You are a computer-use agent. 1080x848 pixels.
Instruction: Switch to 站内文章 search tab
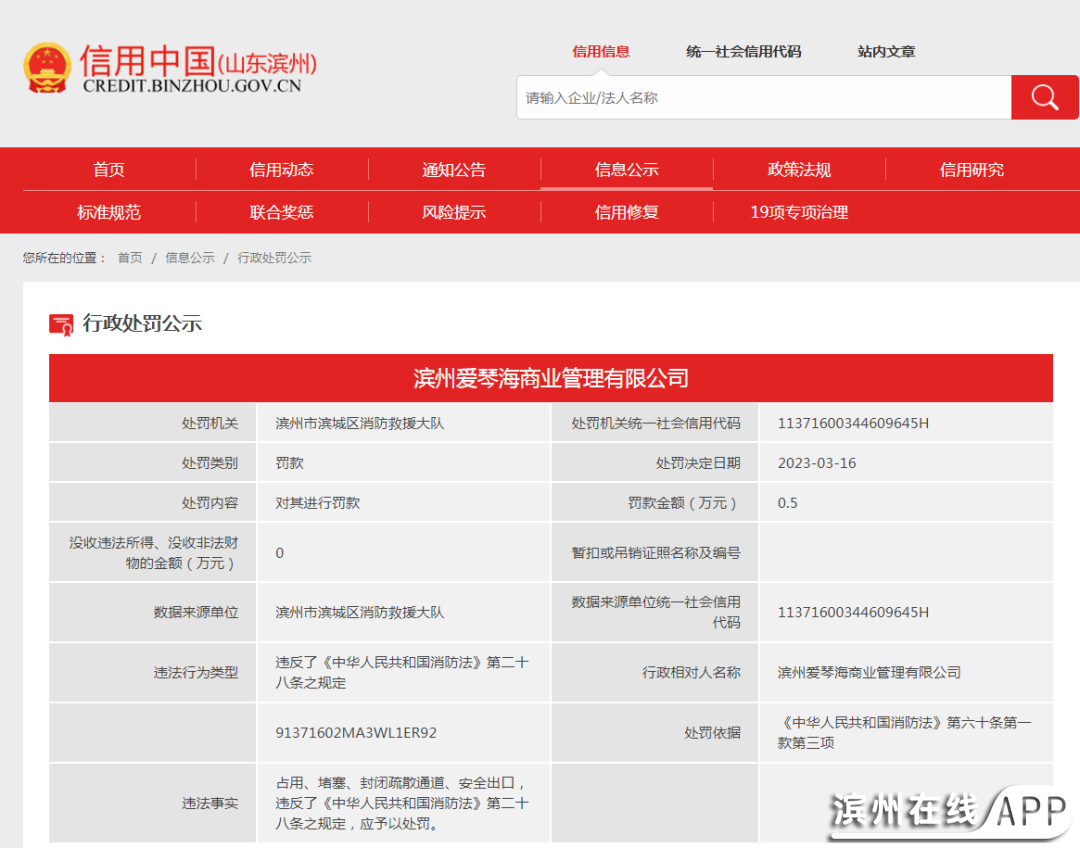[x=886, y=52]
